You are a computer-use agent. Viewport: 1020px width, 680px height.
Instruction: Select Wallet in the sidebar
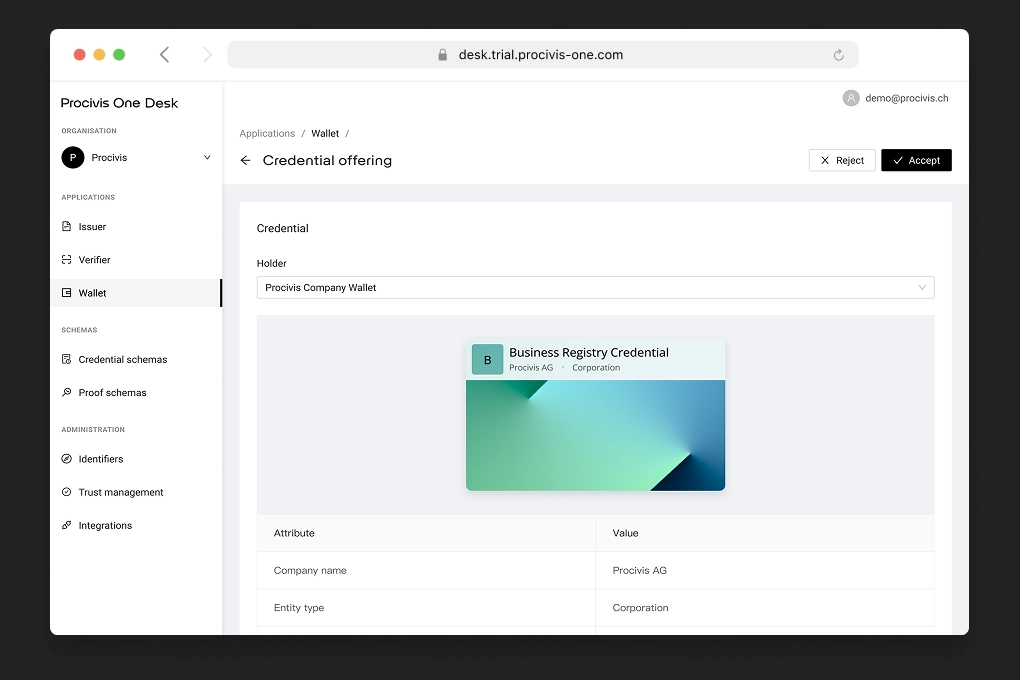coord(135,293)
